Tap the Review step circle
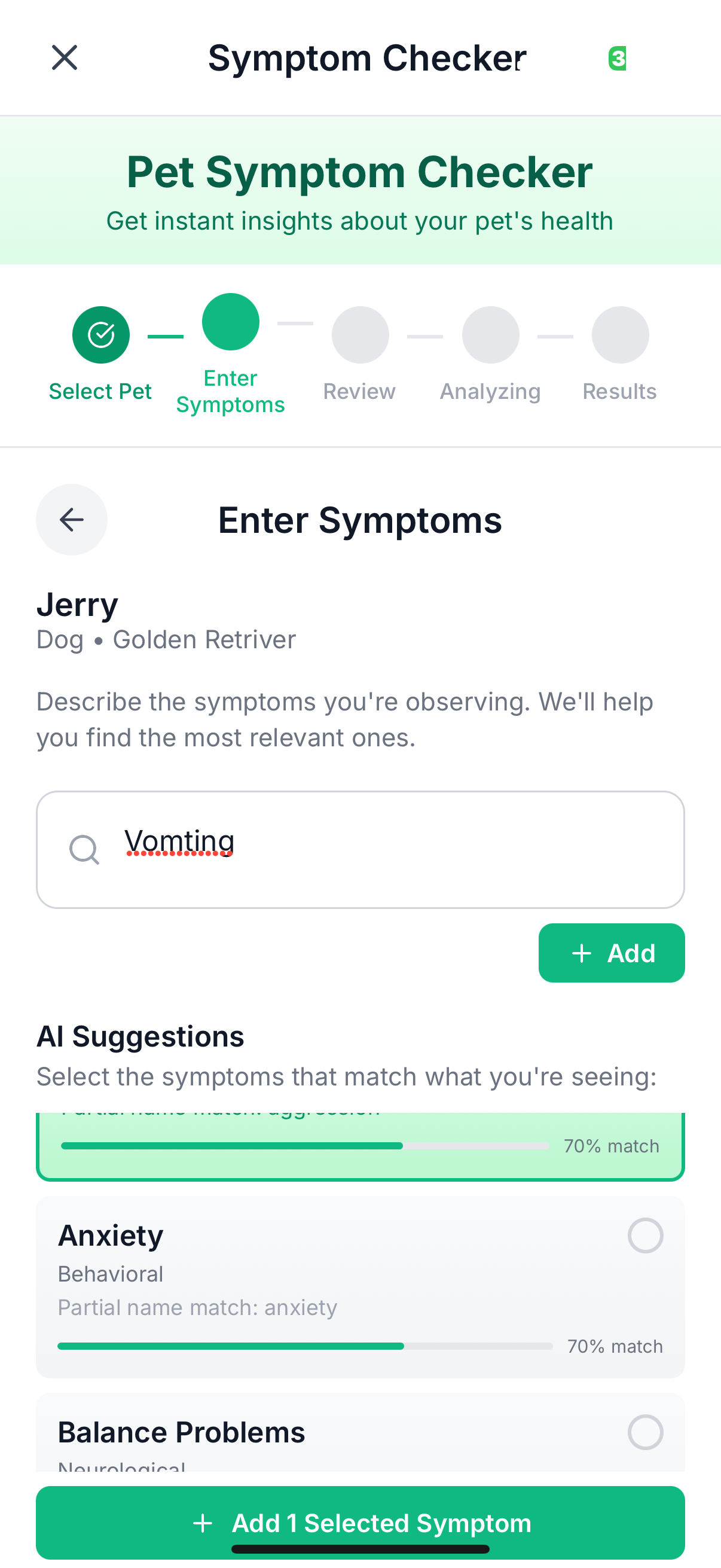The width and height of the screenshot is (721, 1568). point(360,335)
